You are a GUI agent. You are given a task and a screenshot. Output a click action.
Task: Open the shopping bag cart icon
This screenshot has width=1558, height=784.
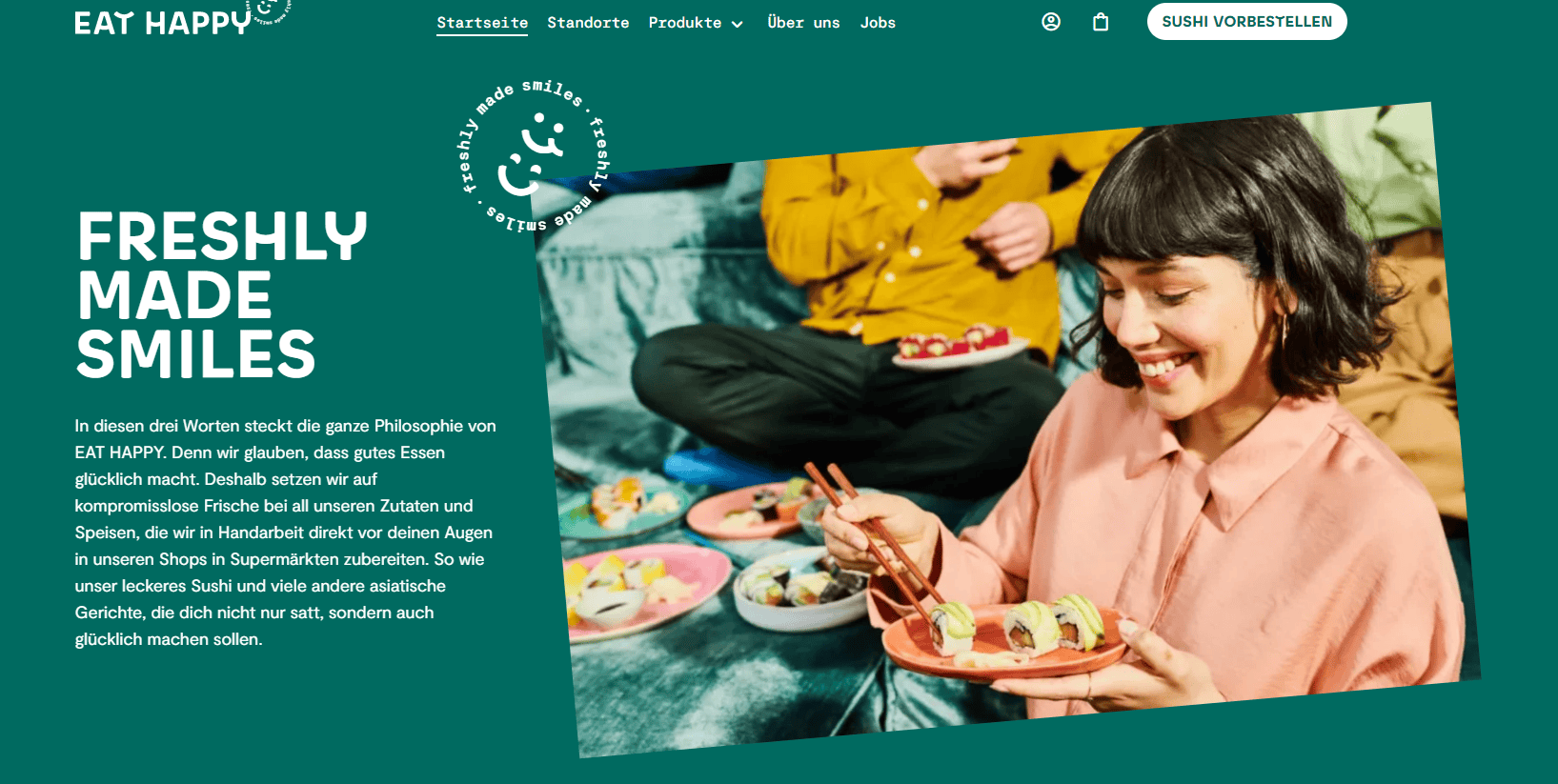point(1101,22)
